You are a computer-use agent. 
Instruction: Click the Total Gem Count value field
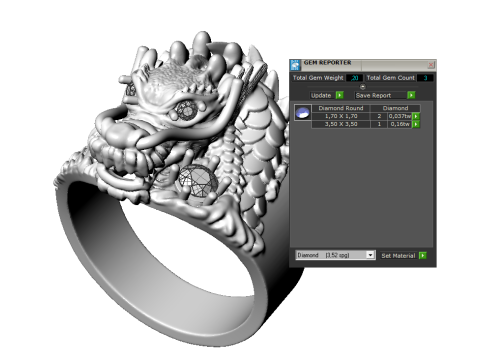[425, 78]
